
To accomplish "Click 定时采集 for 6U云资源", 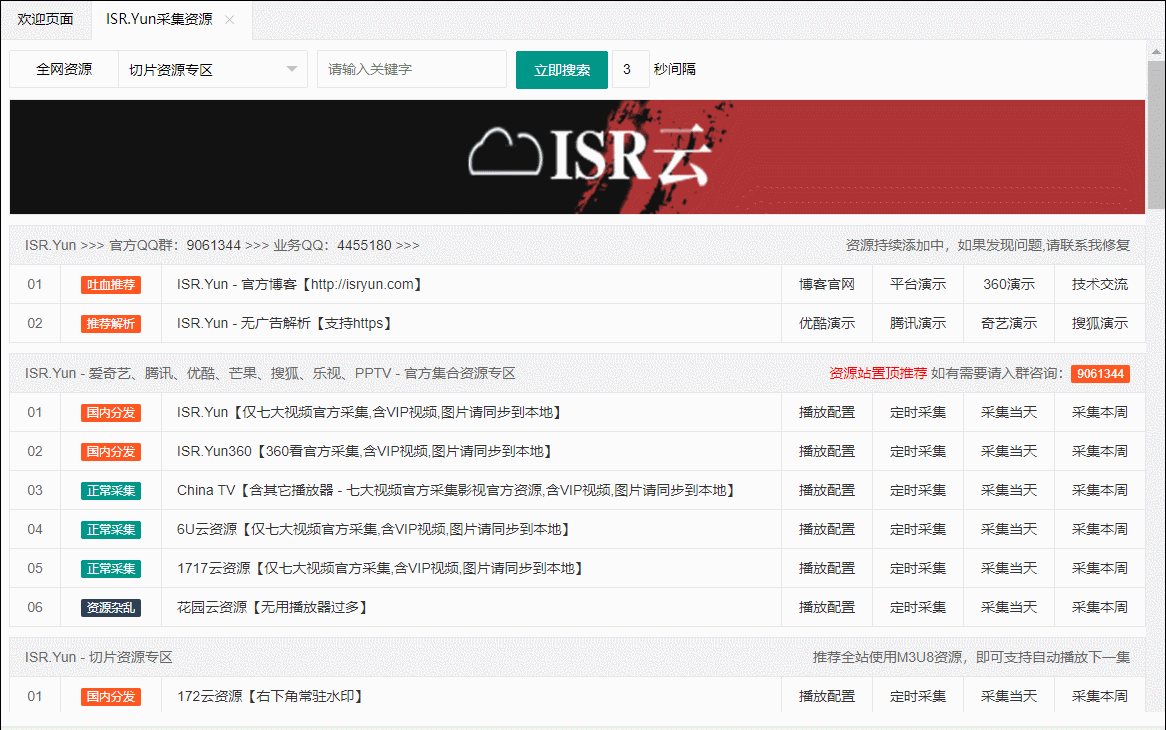I will pyautogui.click(x=917, y=530).
